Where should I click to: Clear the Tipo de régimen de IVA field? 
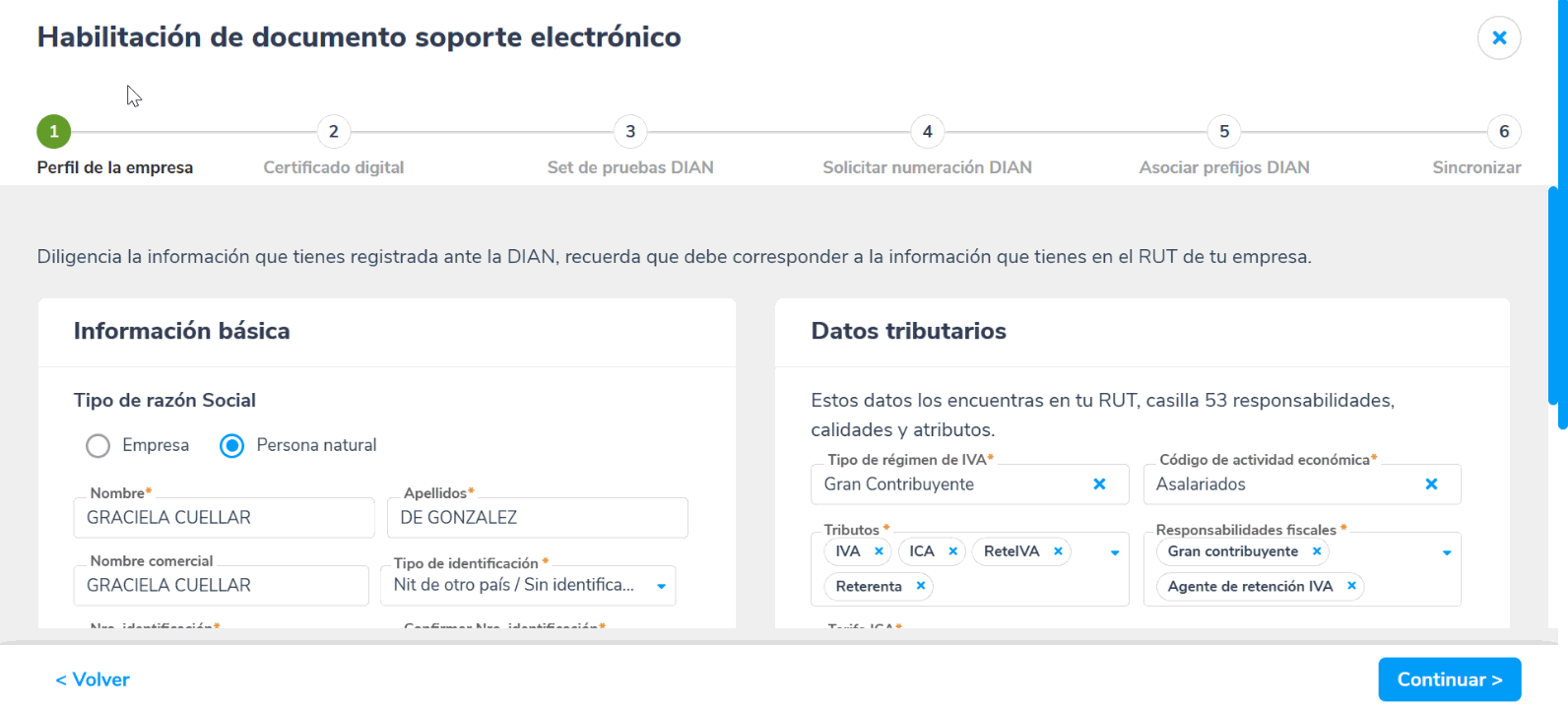click(x=1099, y=484)
